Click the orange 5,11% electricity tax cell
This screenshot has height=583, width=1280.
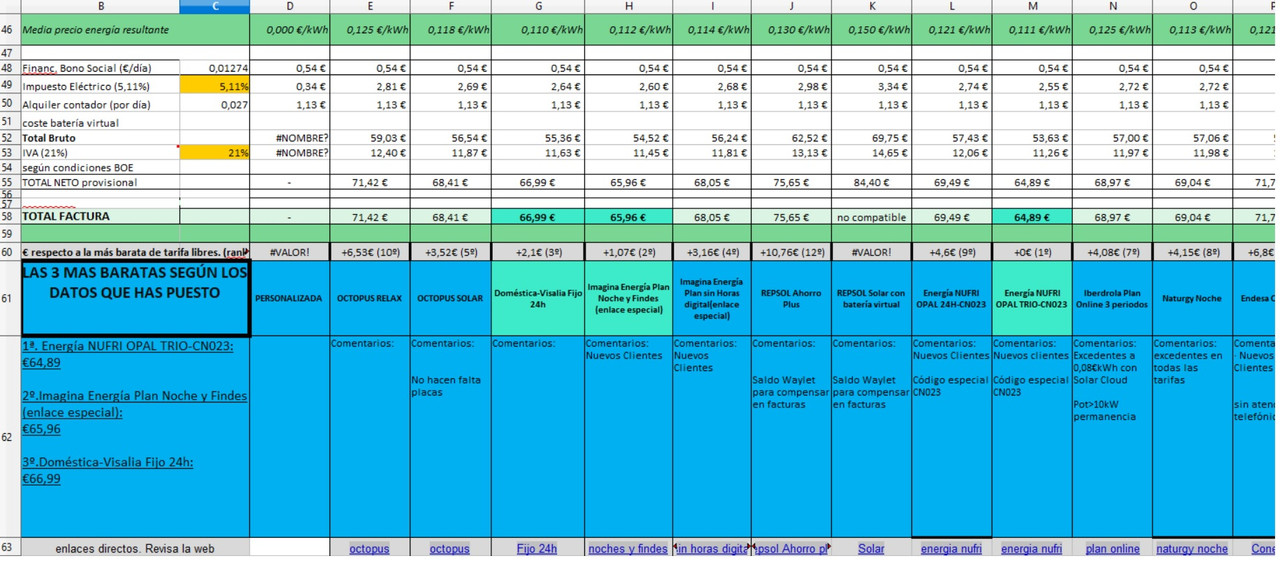pyautogui.click(x=215, y=86)
